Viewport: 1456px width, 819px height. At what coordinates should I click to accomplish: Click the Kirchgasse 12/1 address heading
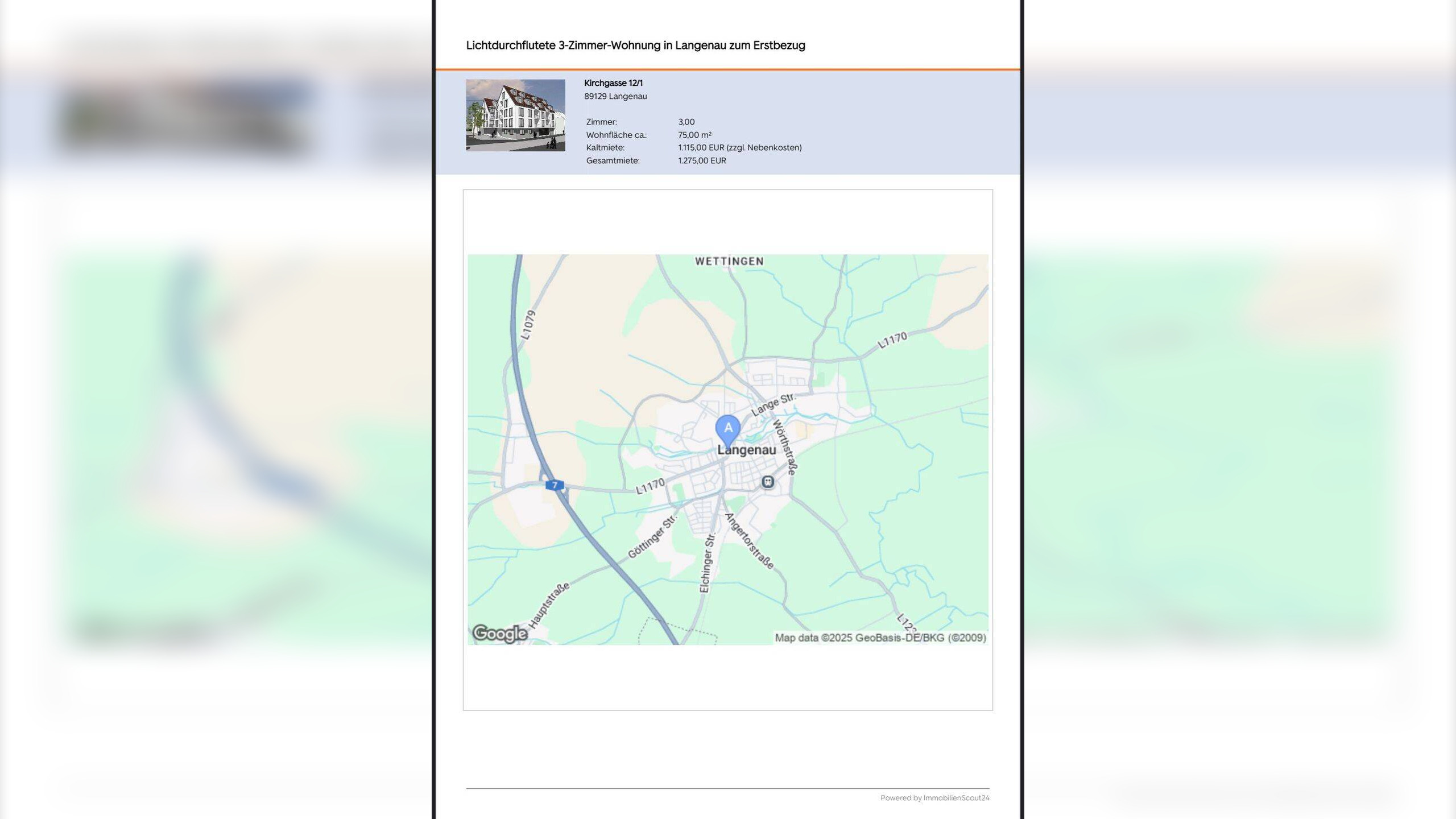tap(613, 83)
